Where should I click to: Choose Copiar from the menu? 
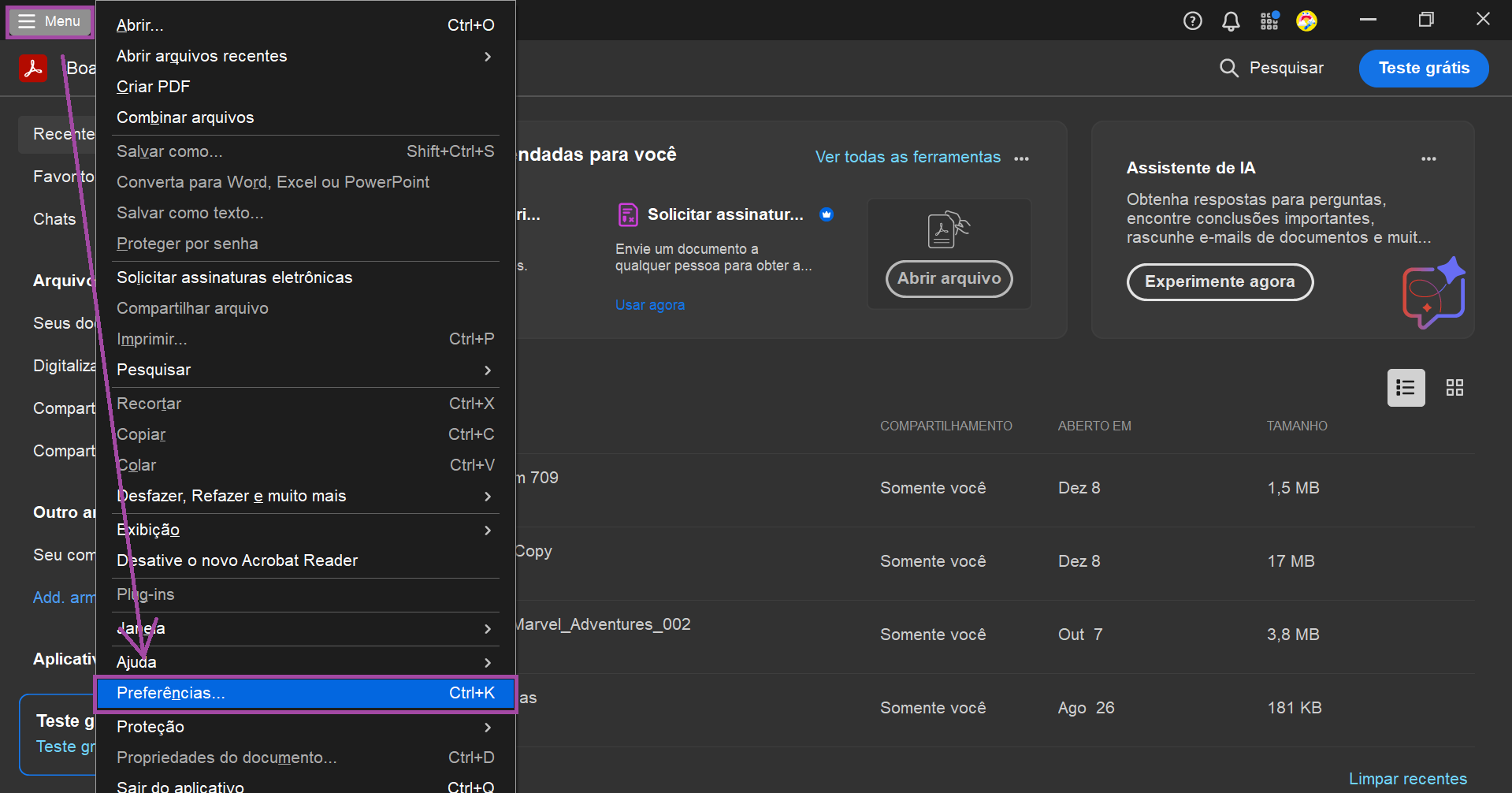click(x=306, y=434)
